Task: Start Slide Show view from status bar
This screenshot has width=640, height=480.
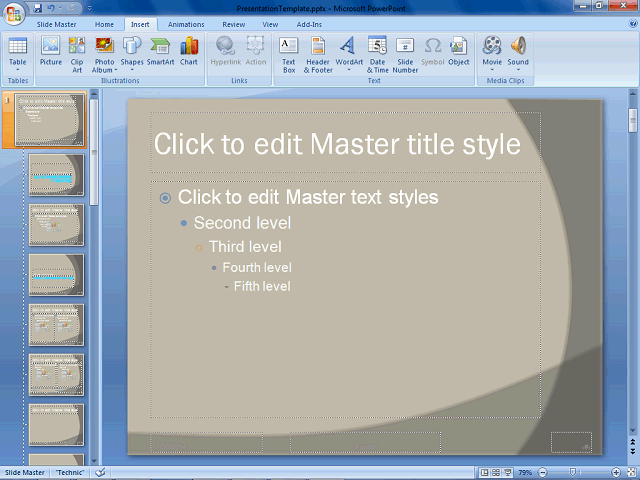Action: [507, 472]
